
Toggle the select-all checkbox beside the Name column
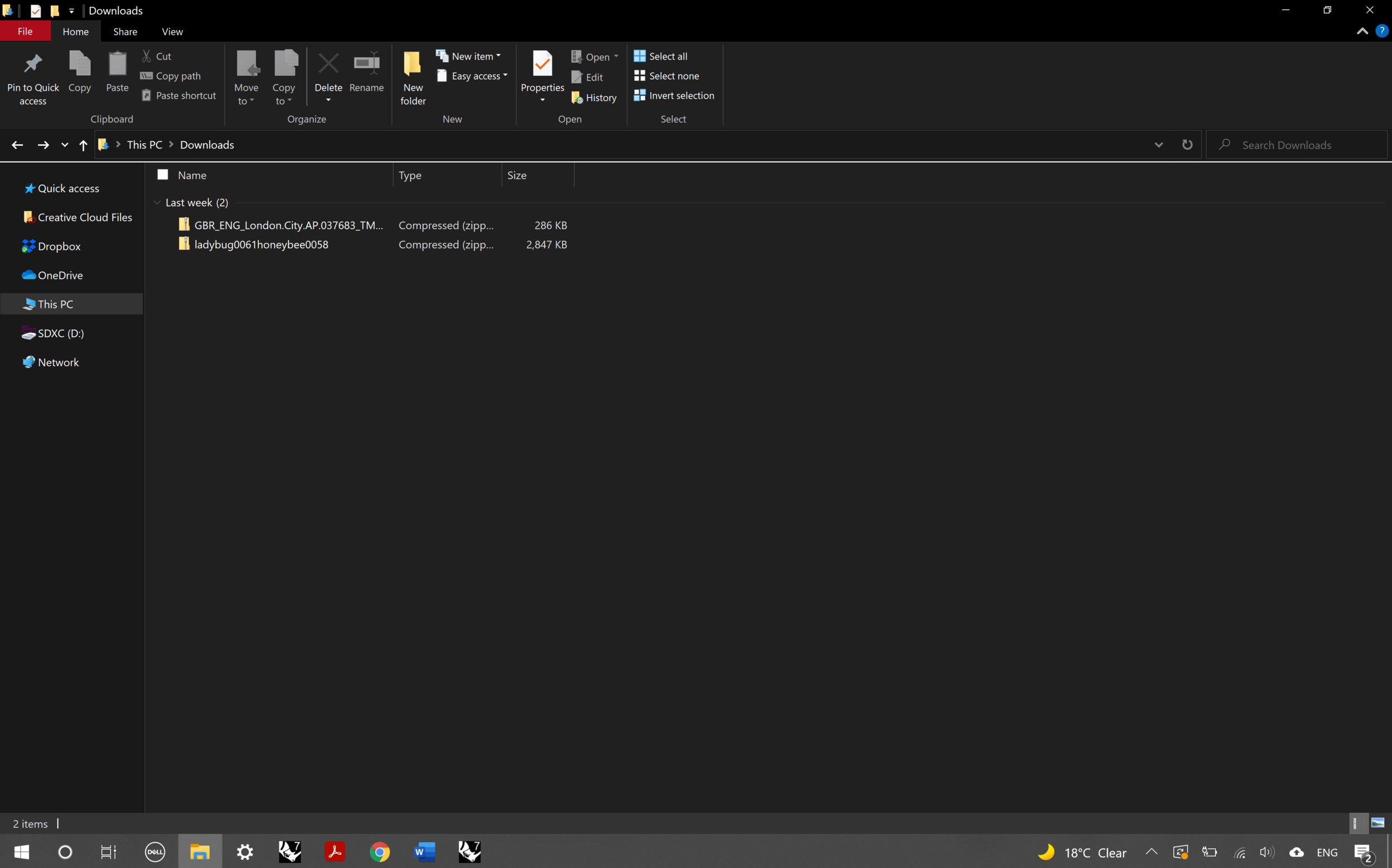[163, 174]
